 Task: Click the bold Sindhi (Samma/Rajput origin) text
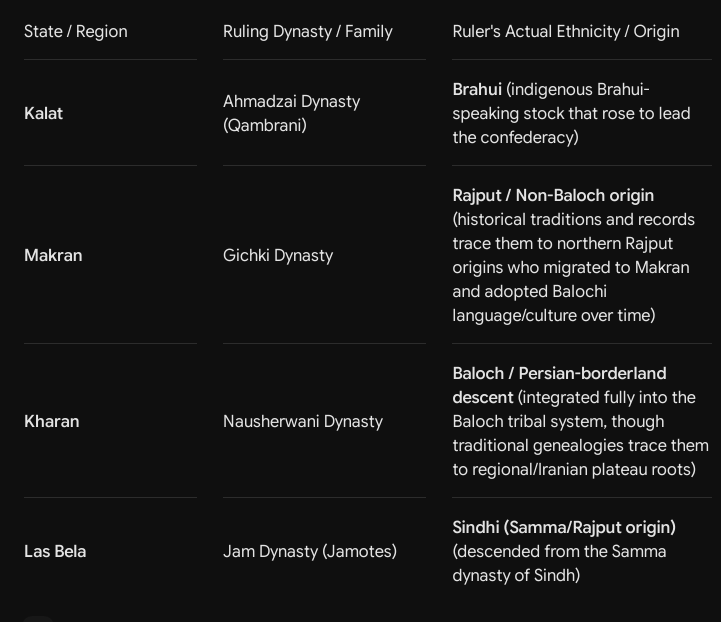pos(564,527)
